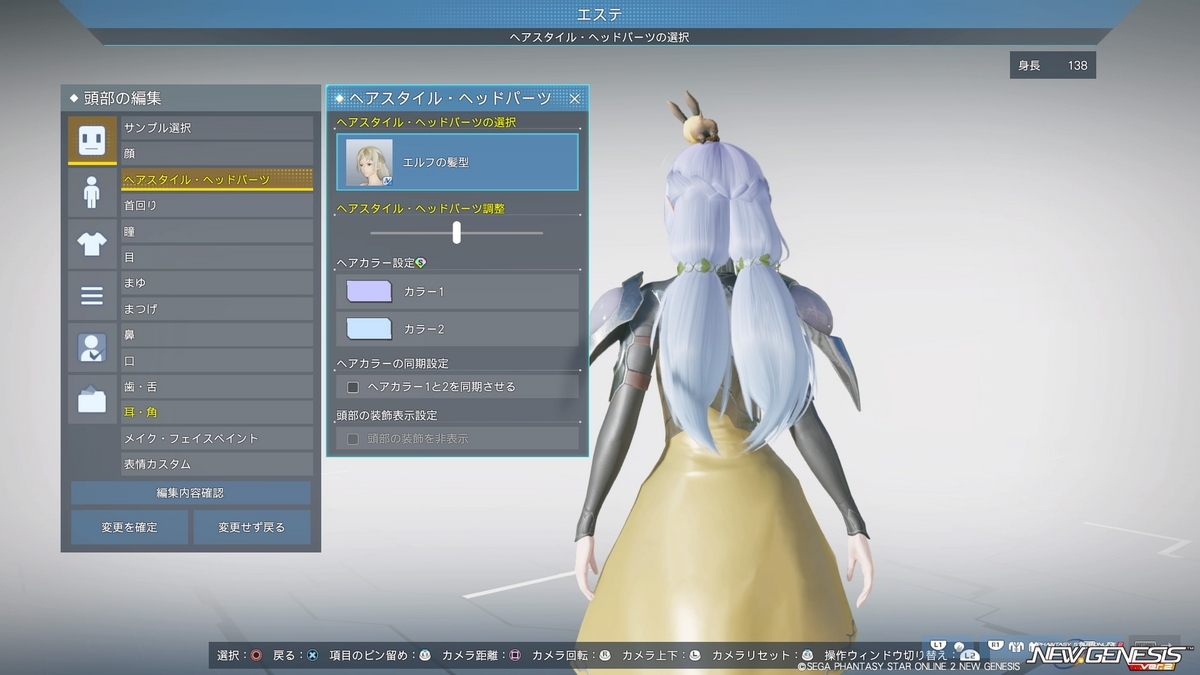1200x675 pixels.
Task: Click the 操作ウィンドウ切り替え button icon
Action: [x=969, y=655]
